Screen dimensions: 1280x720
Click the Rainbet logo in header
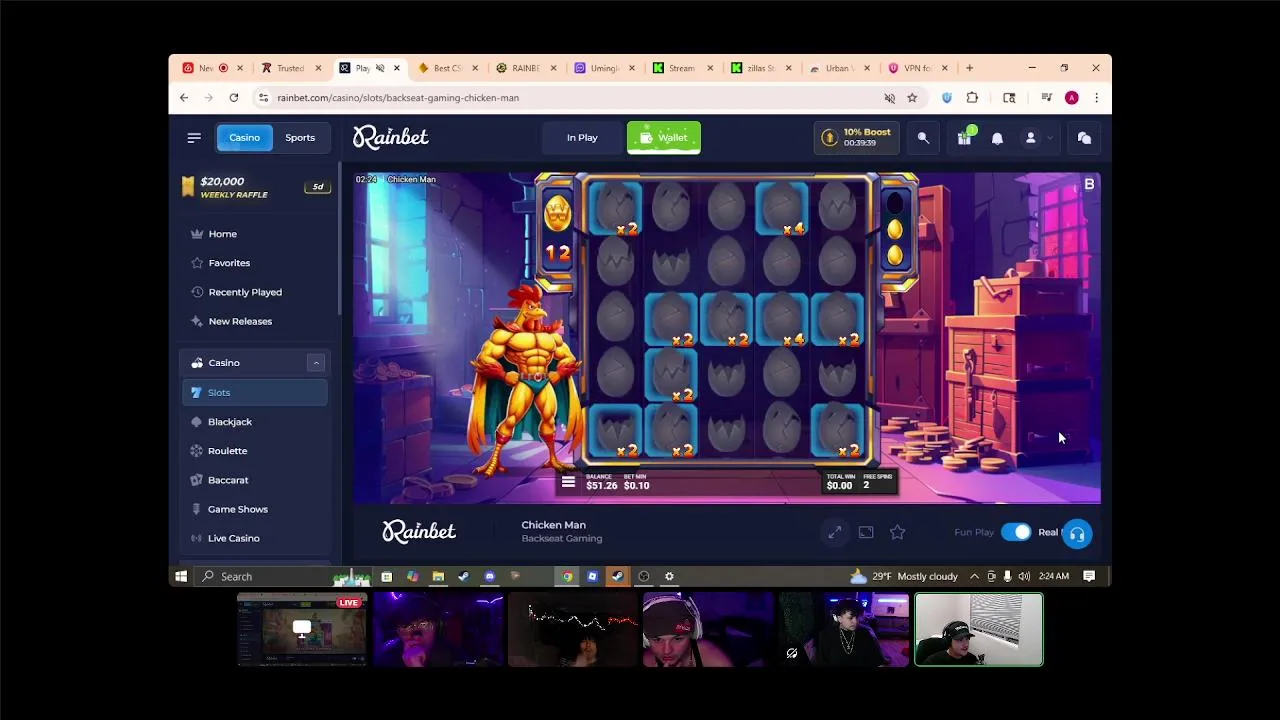click(390, 138)
